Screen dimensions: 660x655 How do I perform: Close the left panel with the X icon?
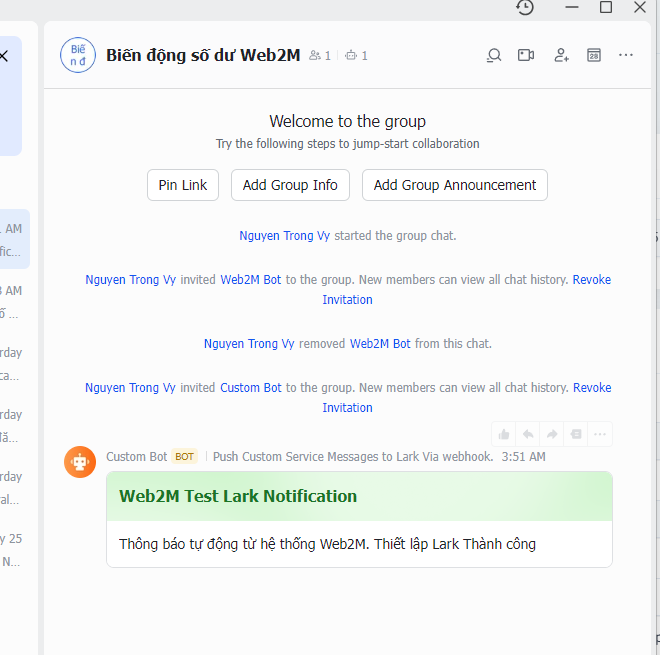click(x=4, y=56)
